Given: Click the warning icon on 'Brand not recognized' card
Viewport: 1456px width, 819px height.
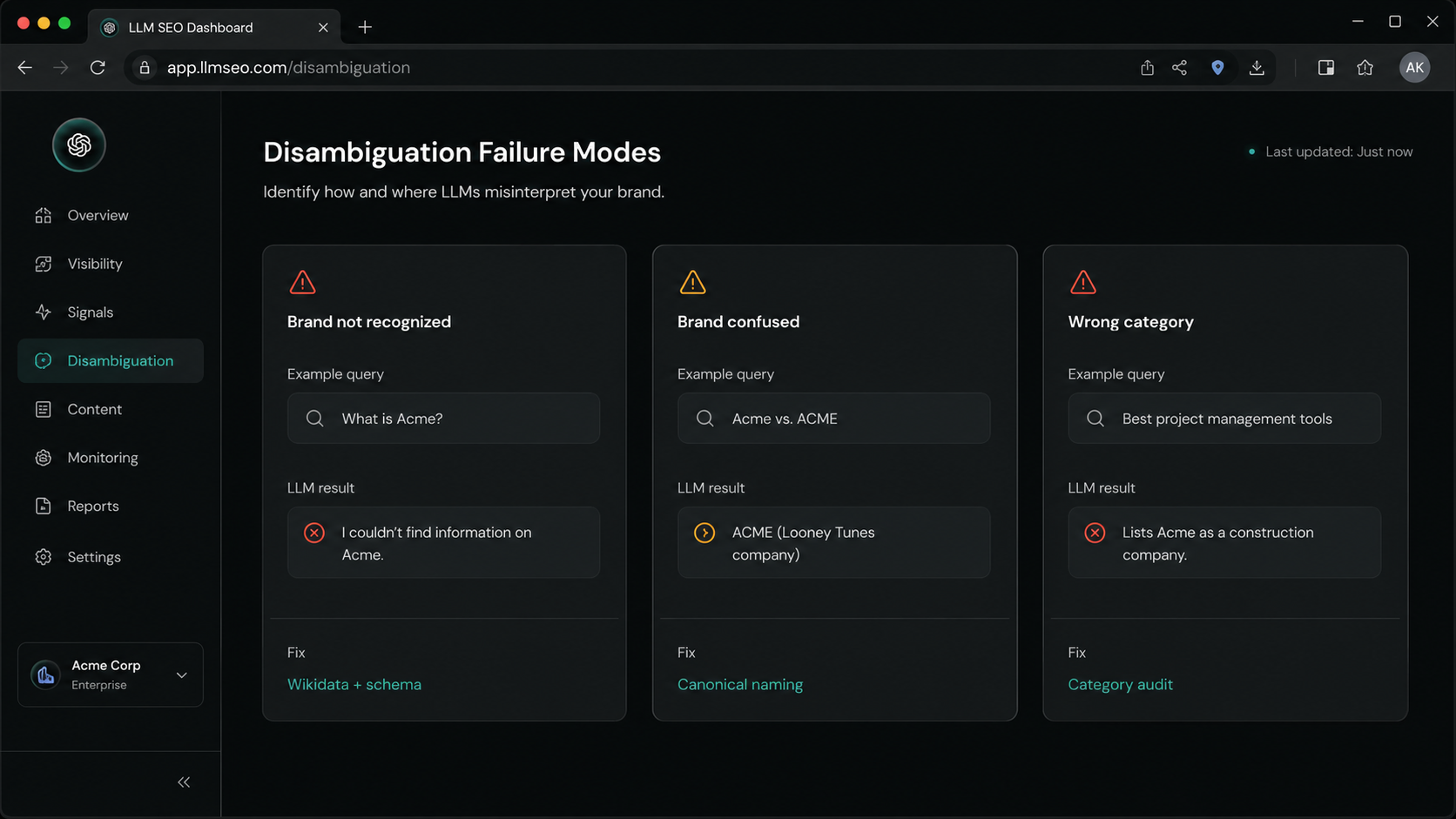Looking at the screenshot, I should (302, 282).
